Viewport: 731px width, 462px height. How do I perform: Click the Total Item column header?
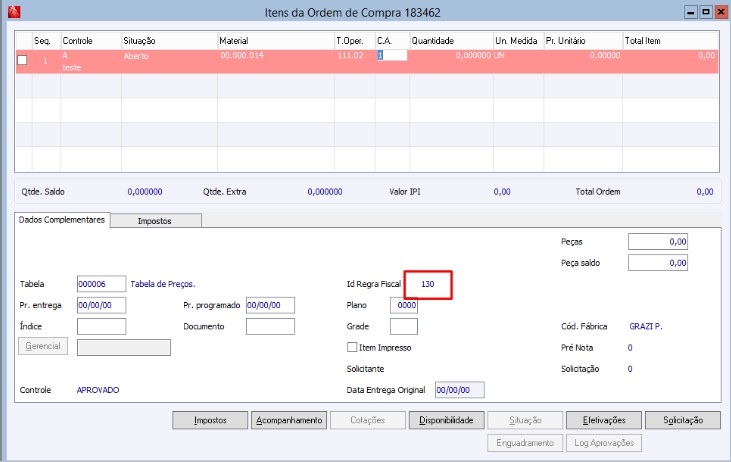(671, 41)
